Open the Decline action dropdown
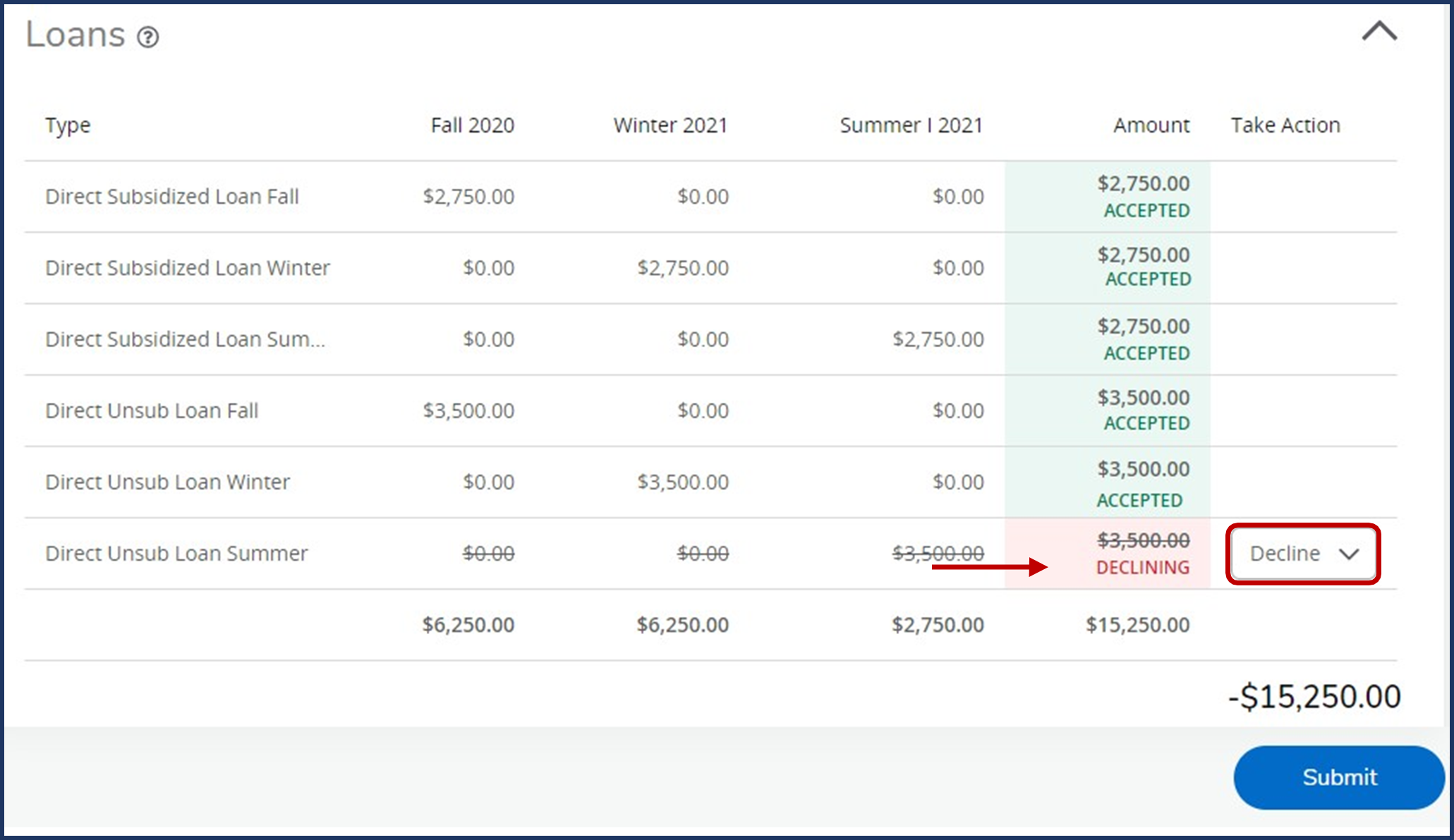This screenshot has height=840, width=1454. [x=1303, y=554]
